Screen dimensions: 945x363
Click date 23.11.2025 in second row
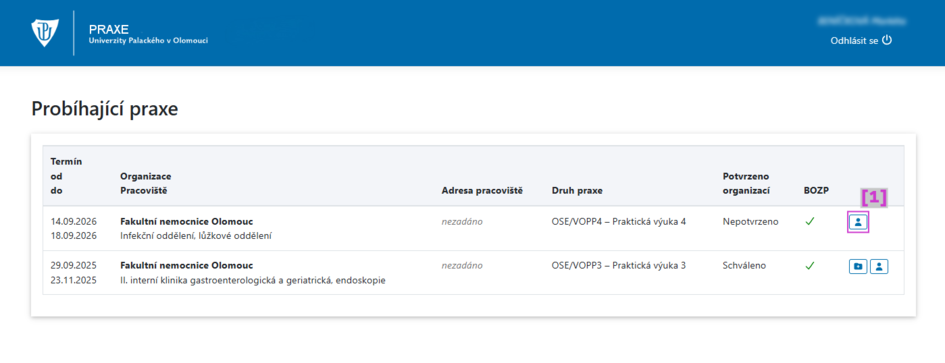pyautogui.click(x=74, y=280)
